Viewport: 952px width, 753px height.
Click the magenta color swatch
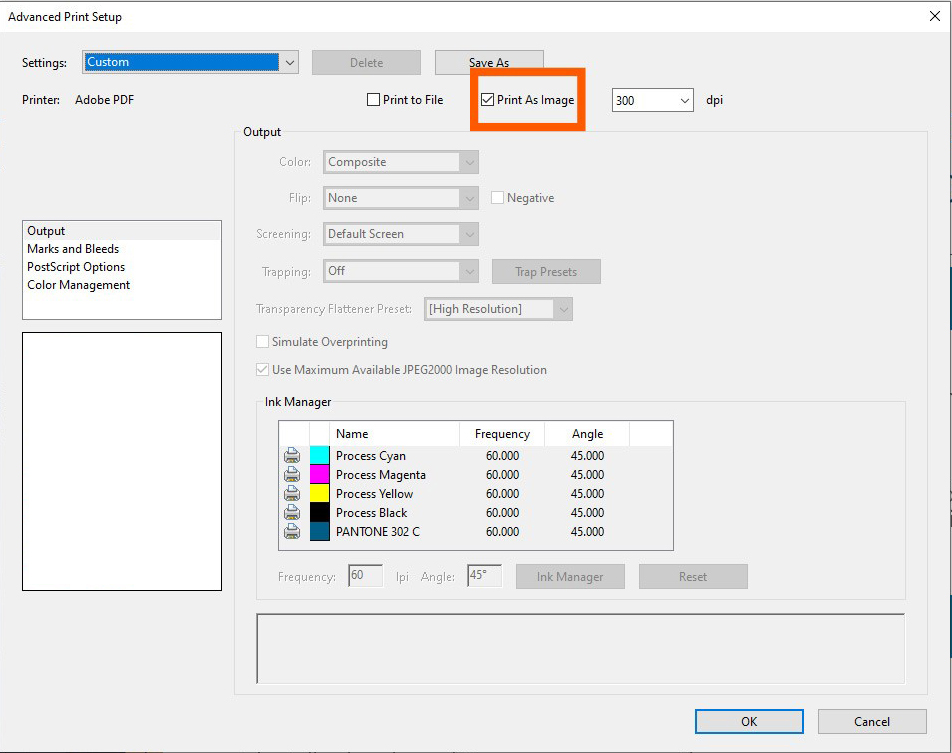tap(319, 474)
